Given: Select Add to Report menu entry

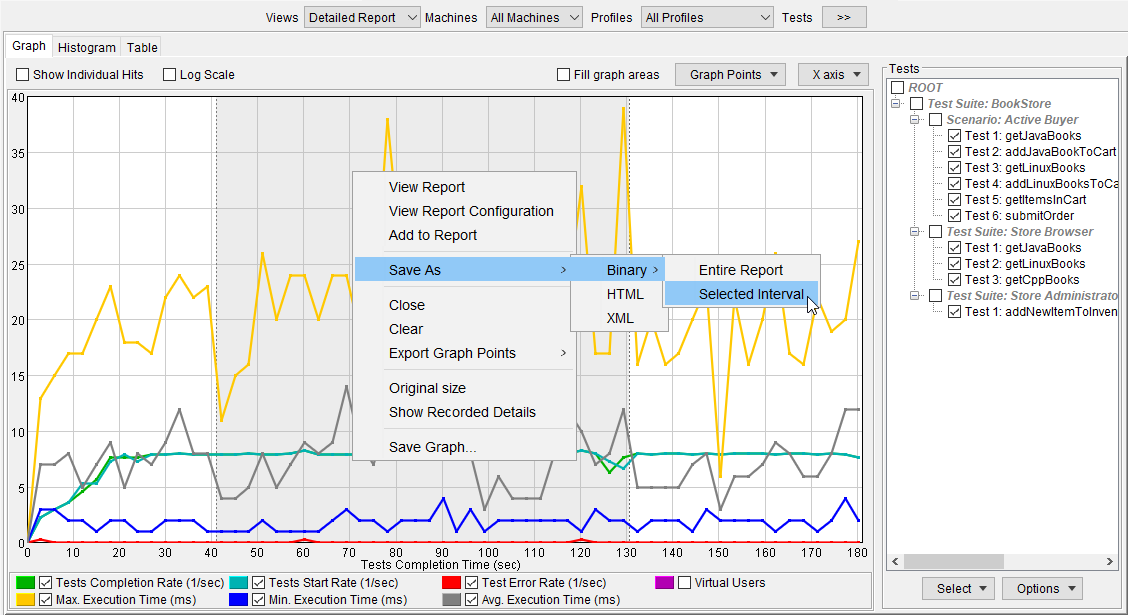Looking at the screenshot, I should point(465,235).
